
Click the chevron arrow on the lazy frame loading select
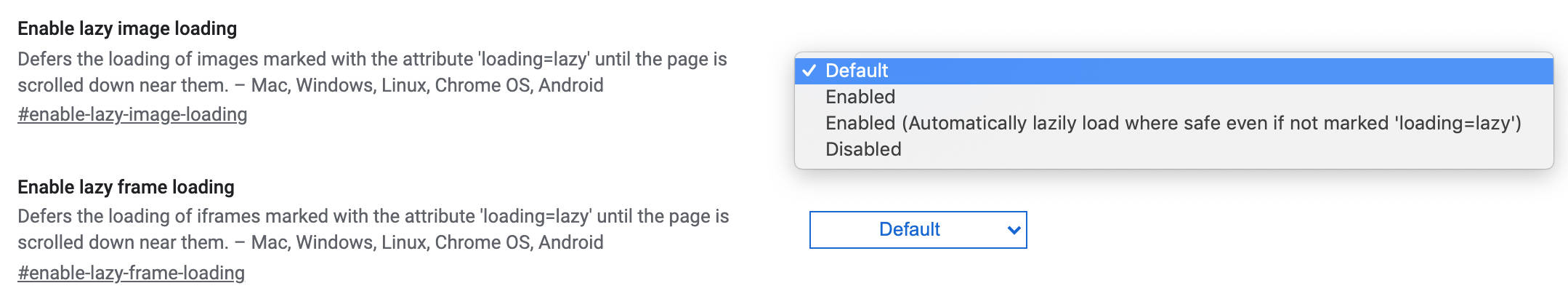click(1014, 230)
